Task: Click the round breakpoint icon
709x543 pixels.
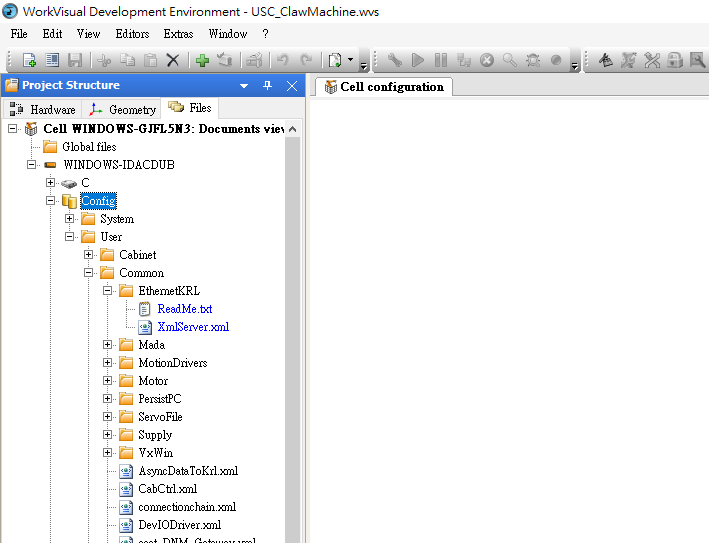Action: [x=556, y=60]
